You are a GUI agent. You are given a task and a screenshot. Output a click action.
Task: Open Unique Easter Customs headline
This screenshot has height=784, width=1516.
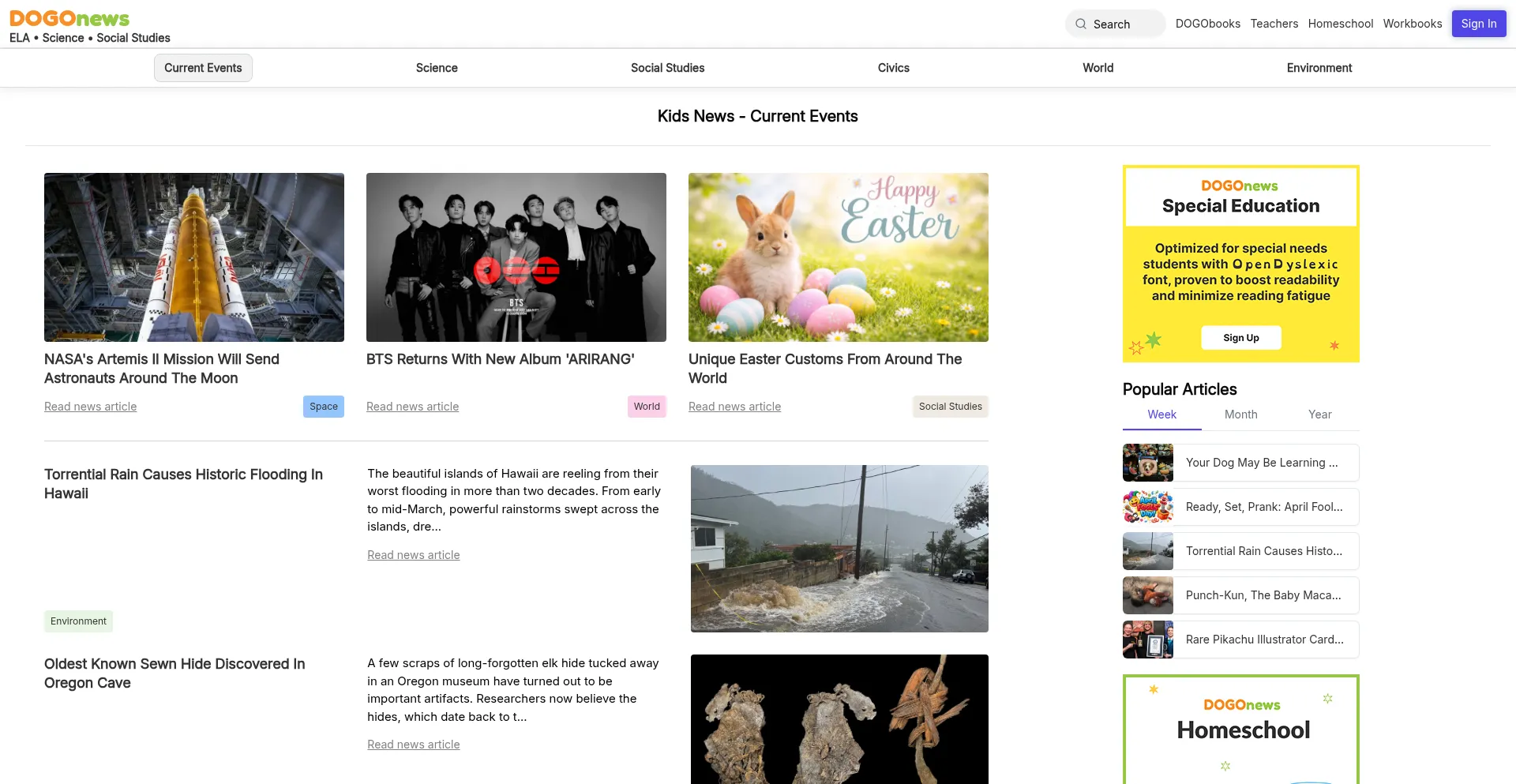pos(825,369)
